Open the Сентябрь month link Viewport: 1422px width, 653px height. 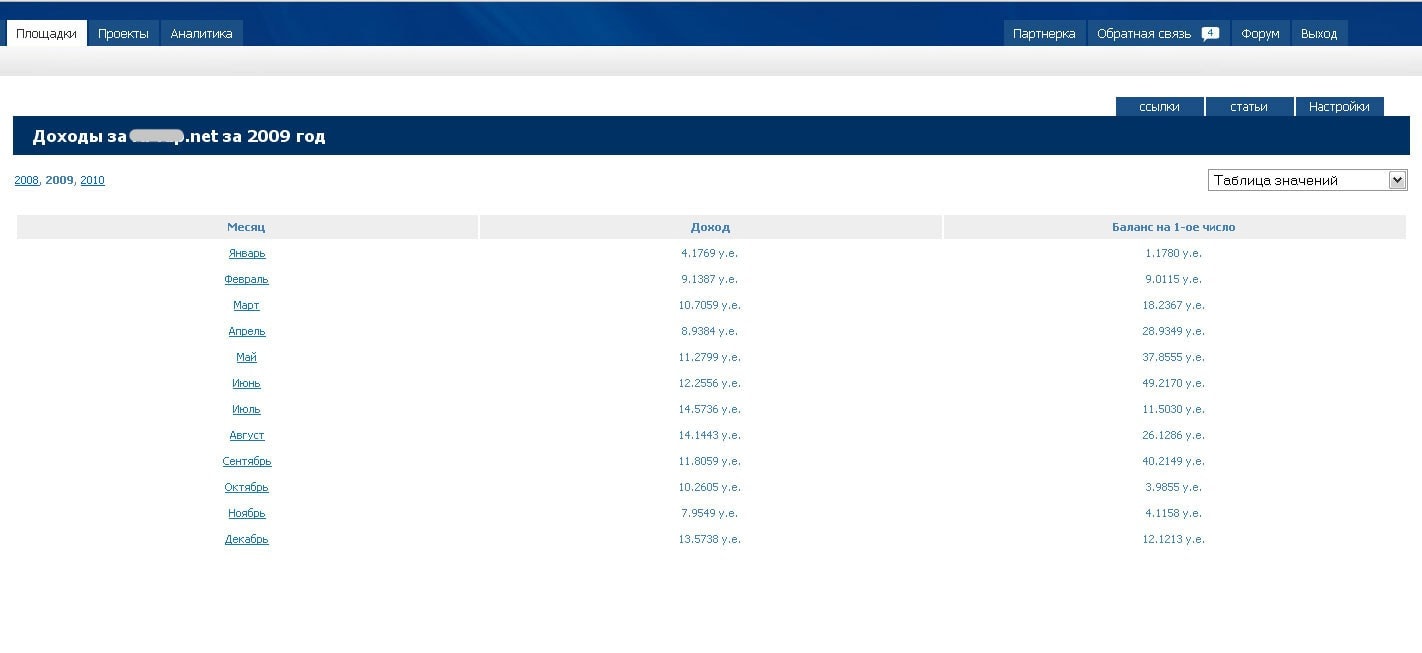point(247,461)
